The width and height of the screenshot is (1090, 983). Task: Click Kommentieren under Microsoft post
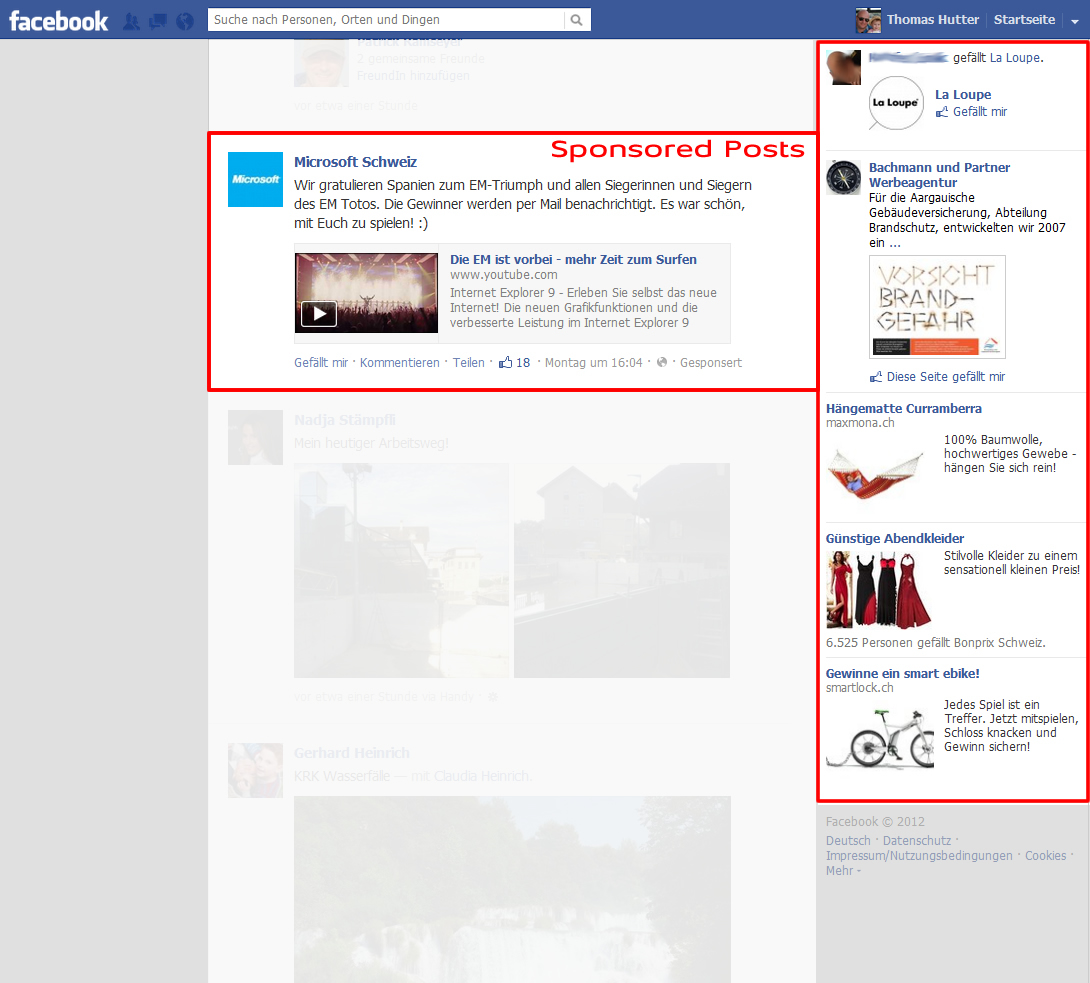tap(399, 363)
